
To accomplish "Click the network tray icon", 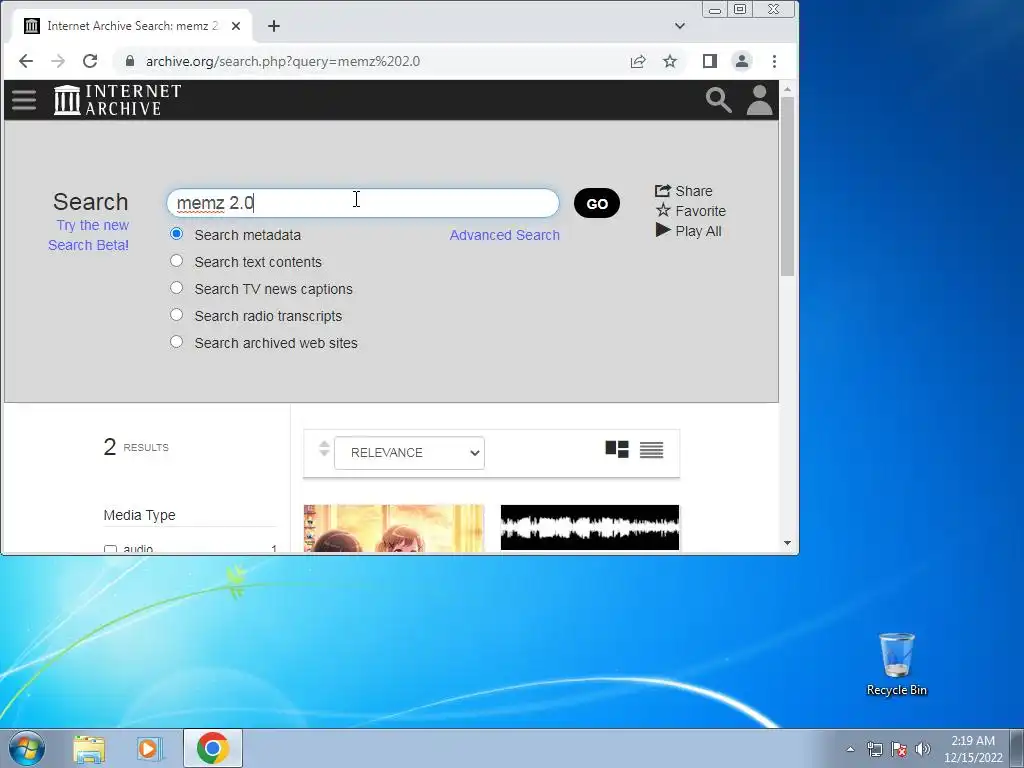I will [x=874, y=749].
